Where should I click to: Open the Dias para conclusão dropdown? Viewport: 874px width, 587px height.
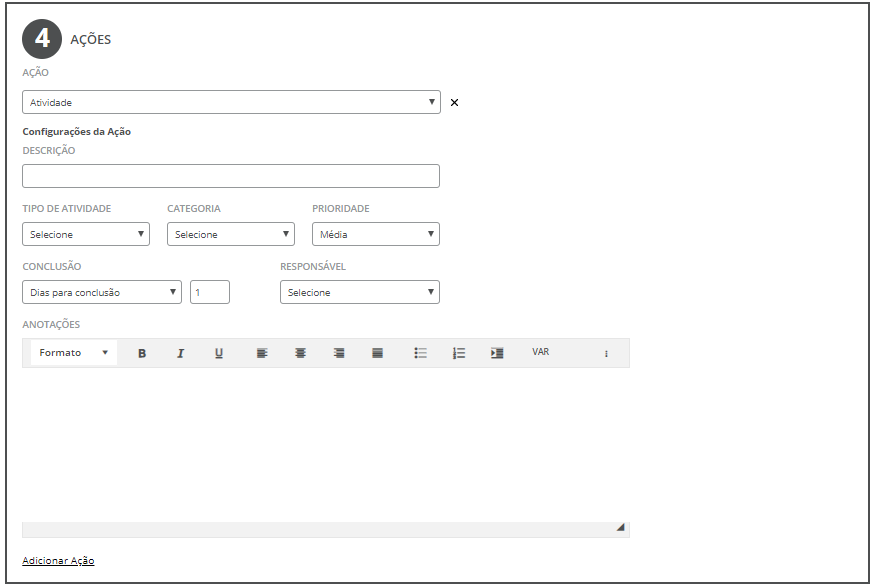102,292
